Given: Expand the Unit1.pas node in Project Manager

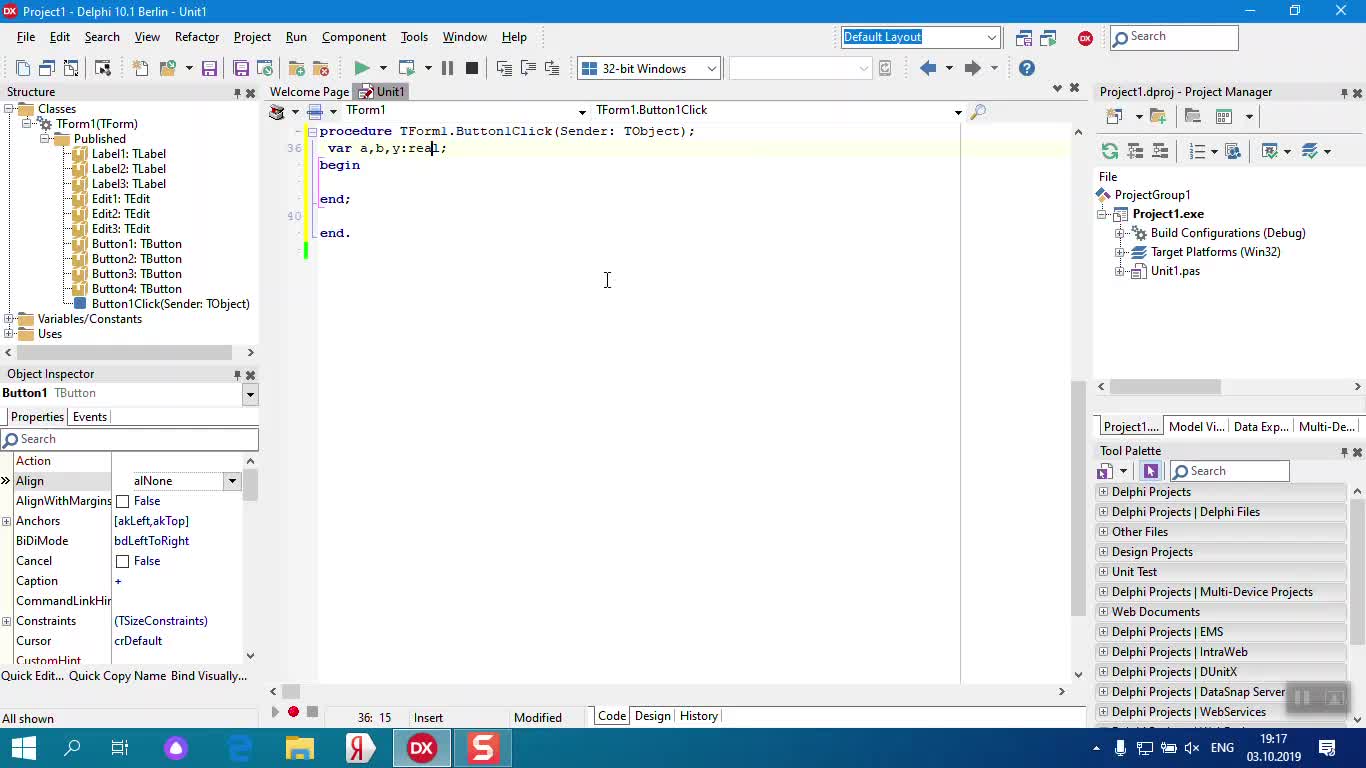Looking at the screenshot, I should click(x=1121, y=271).
